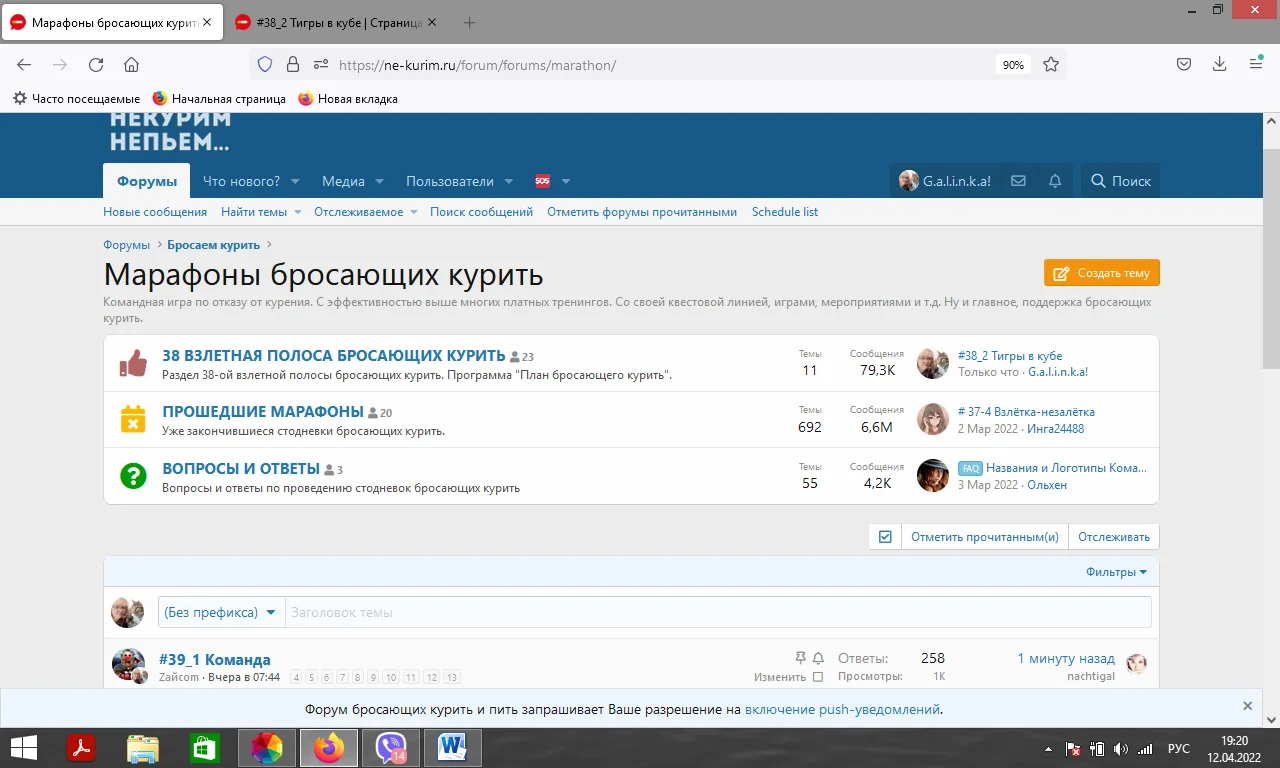
Task: Open the (Без префикса) prefix dropdown
Action: pyautogui.click(x=220, y=612)
